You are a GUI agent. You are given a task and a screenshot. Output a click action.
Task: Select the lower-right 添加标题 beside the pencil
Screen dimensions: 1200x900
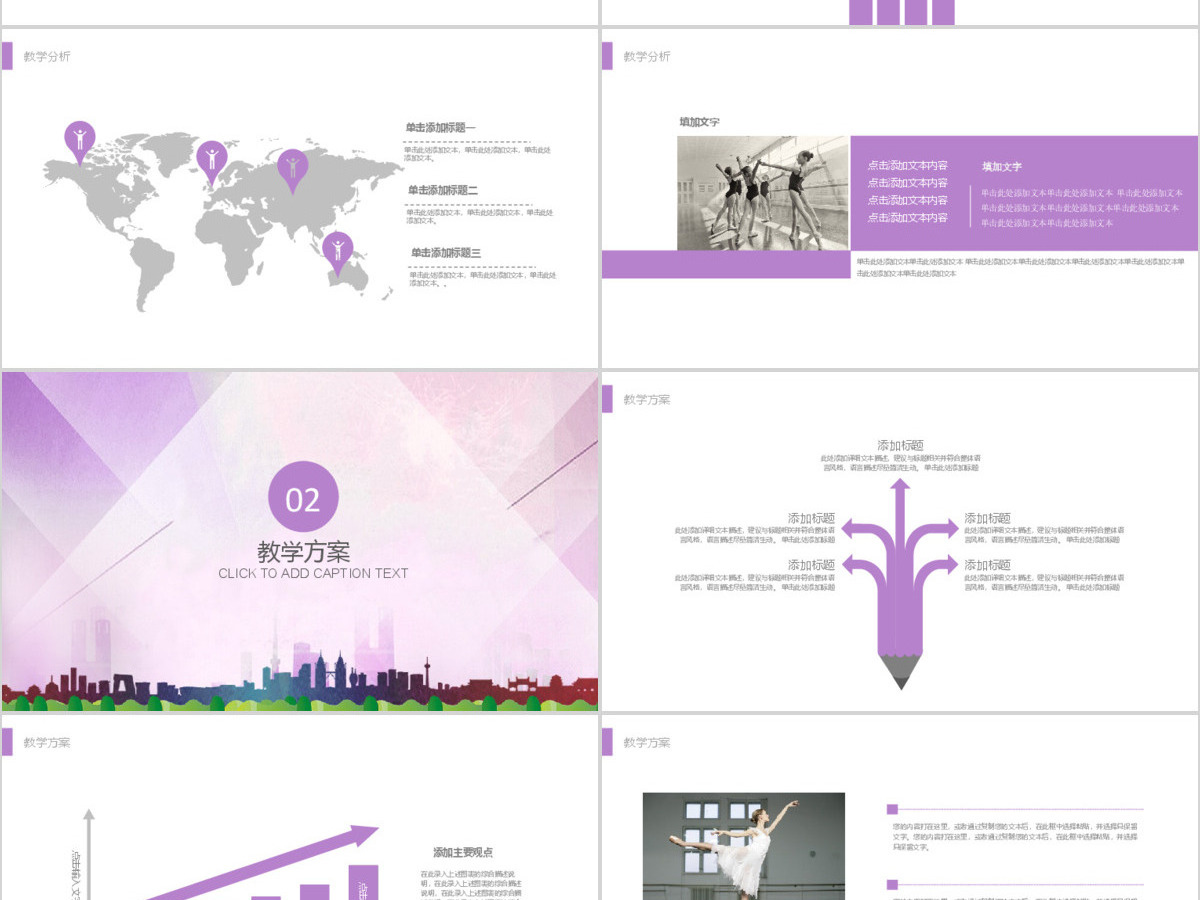coord(987,565)
